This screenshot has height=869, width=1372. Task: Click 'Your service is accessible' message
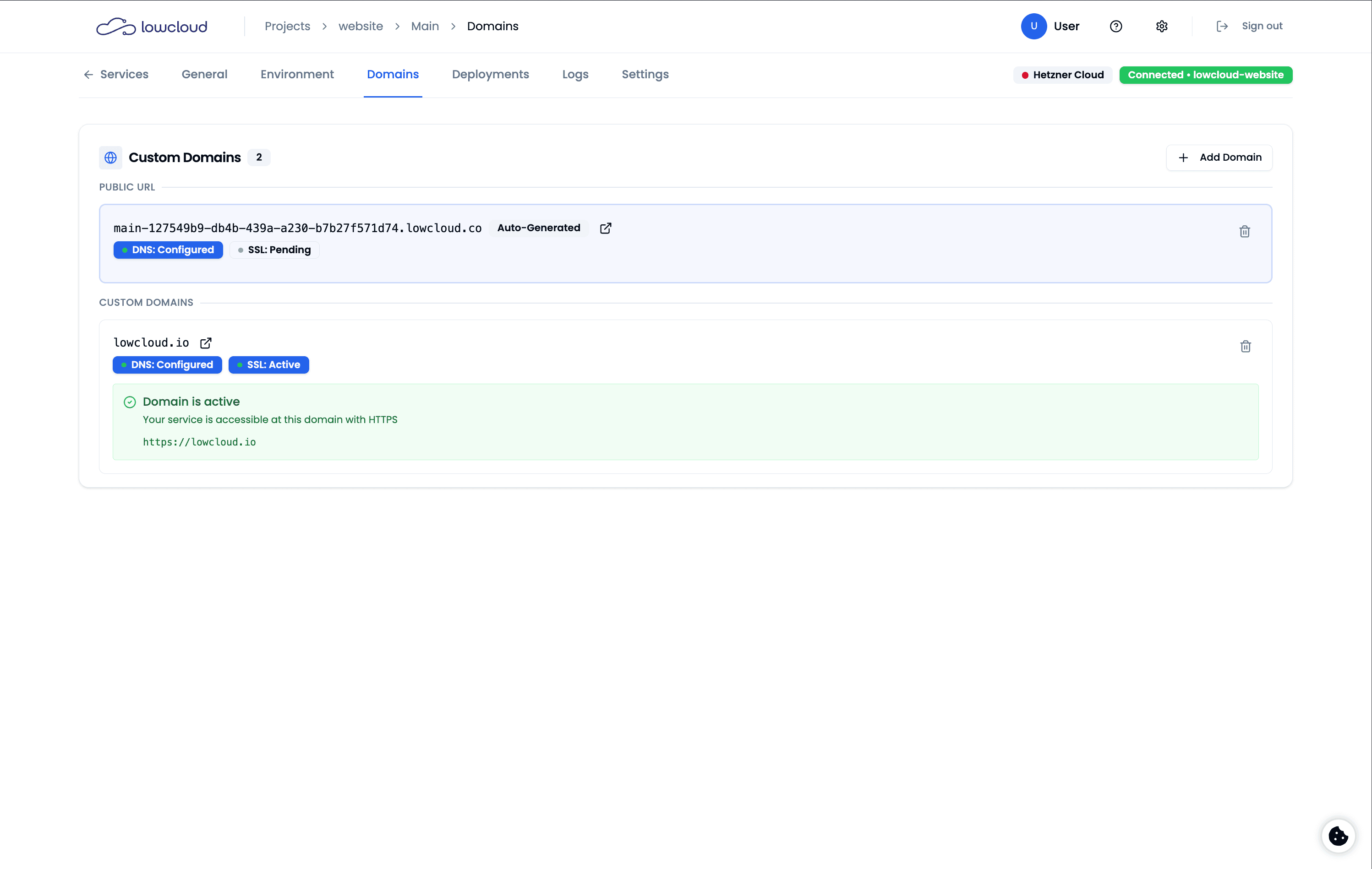point(270,420)
